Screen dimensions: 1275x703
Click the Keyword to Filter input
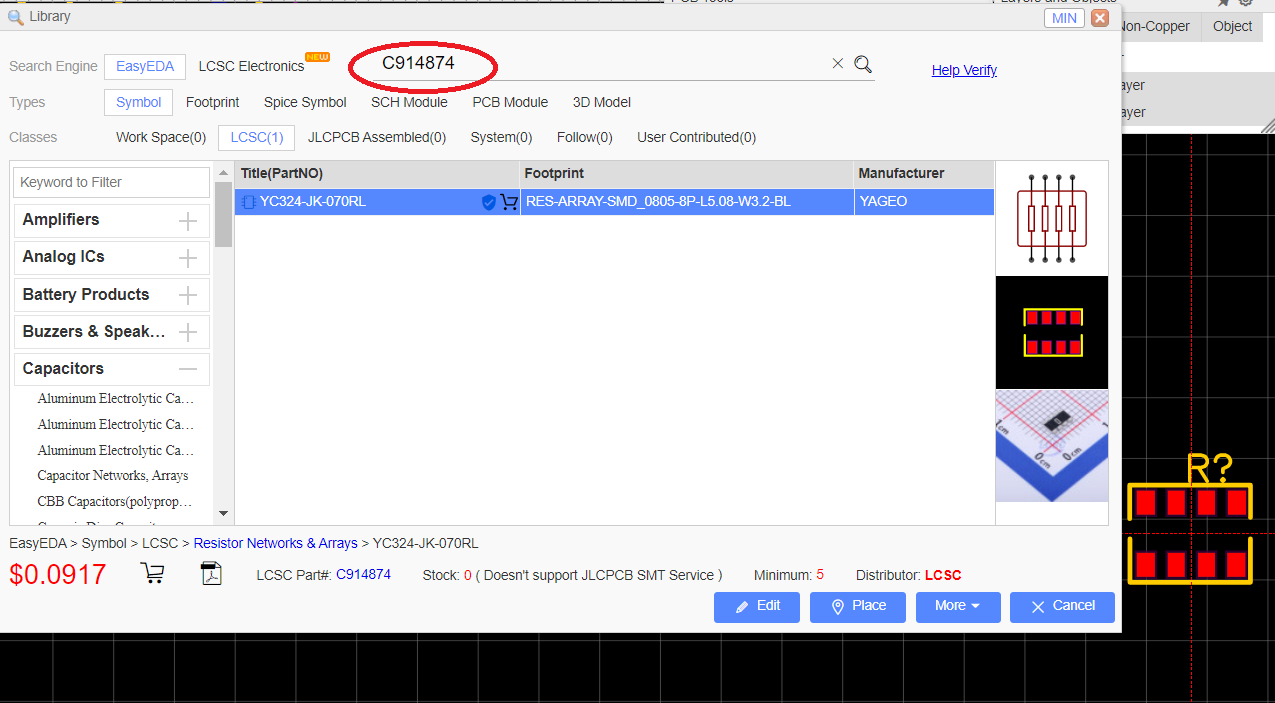click(x=111, y=182)
